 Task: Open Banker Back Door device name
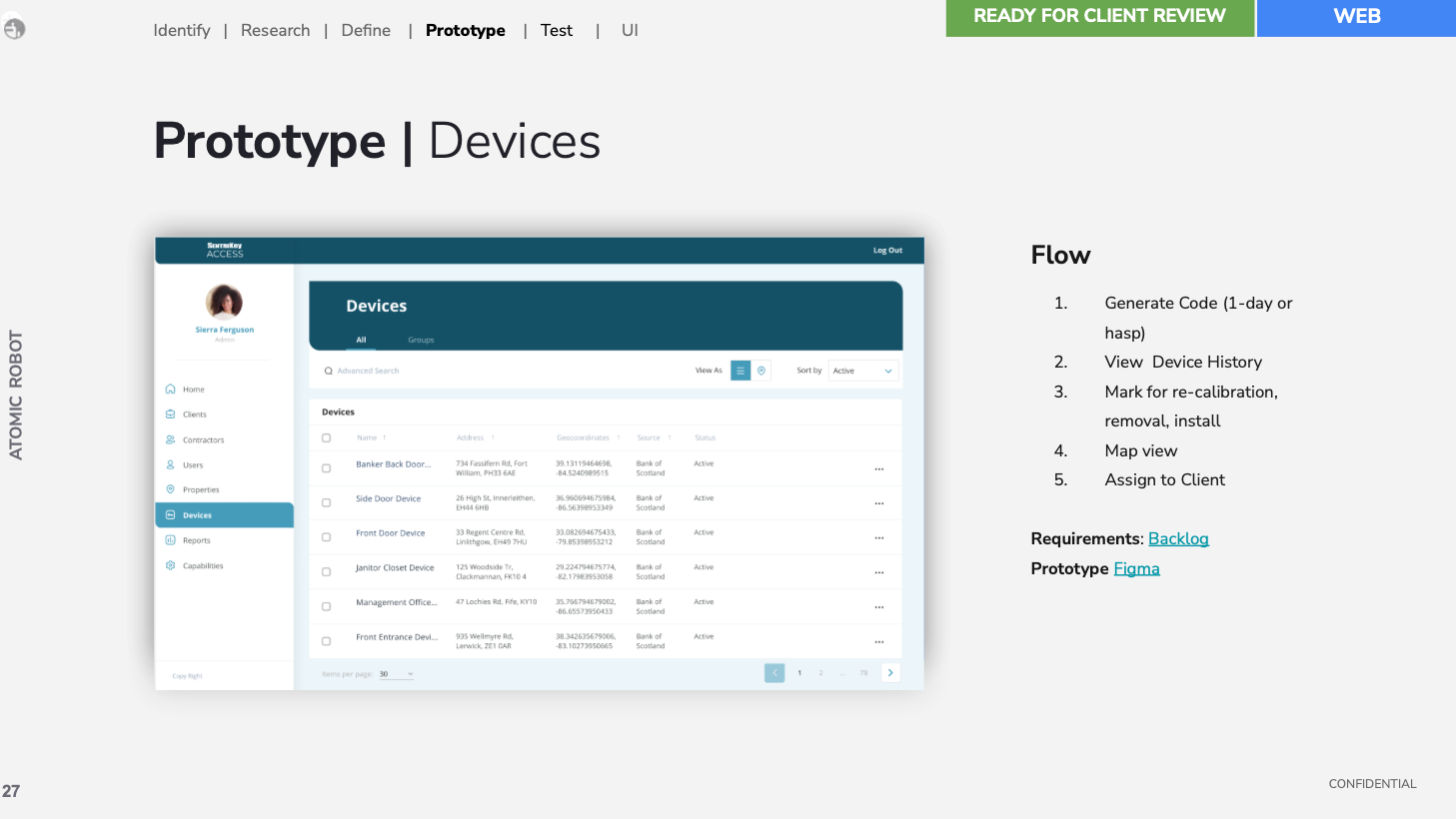click(x=394, y=464)
